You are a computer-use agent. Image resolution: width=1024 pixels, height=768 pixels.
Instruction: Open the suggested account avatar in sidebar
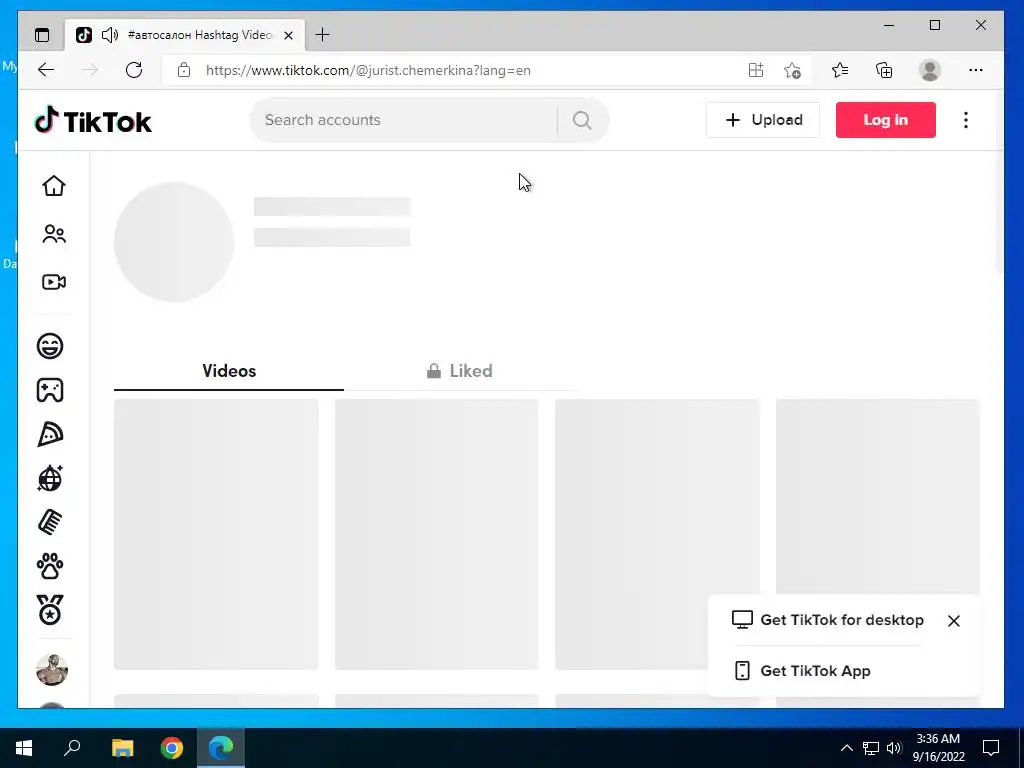pos(52,670)
